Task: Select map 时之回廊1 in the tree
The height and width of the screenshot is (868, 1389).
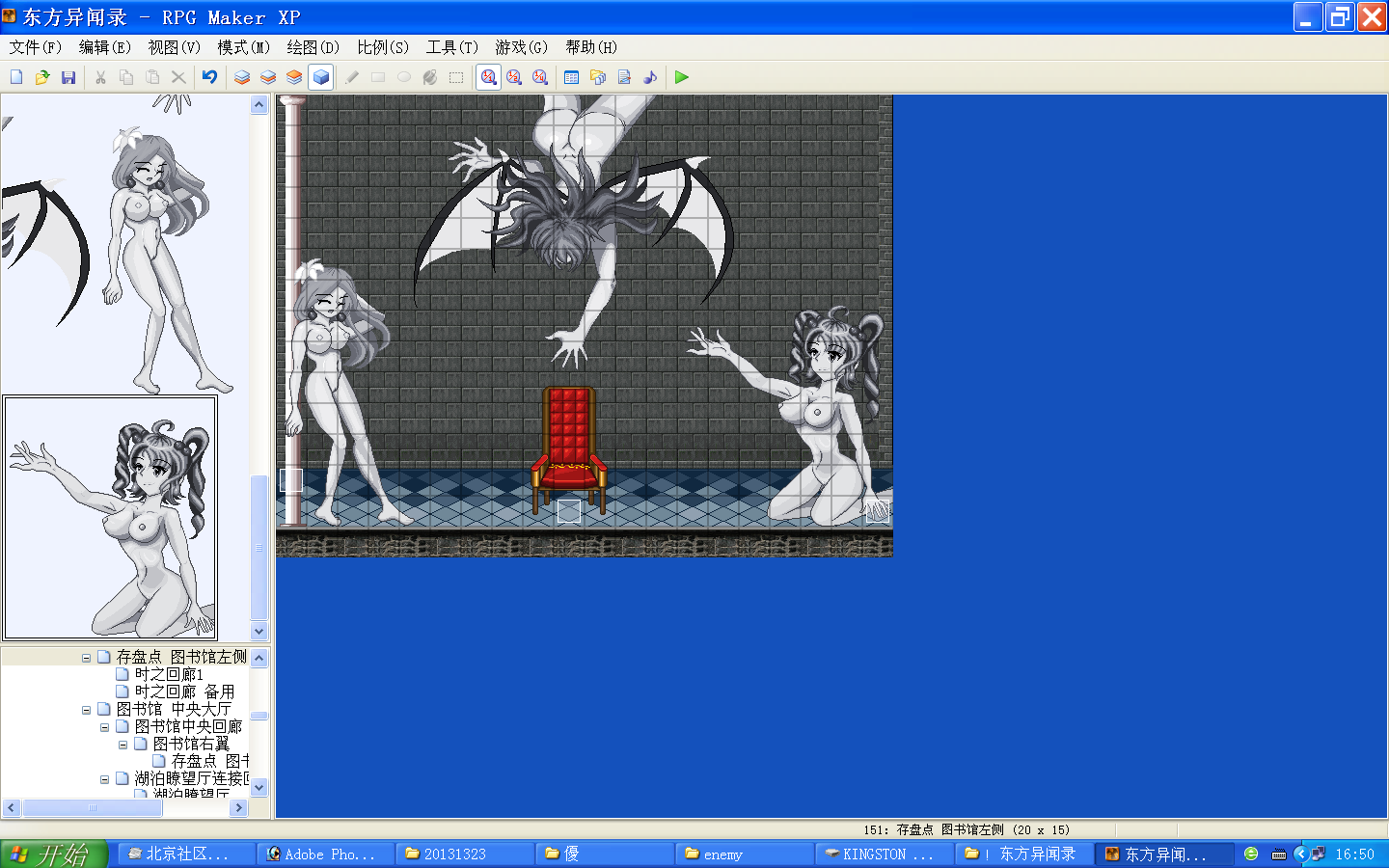Action: [x=169, y=675]
